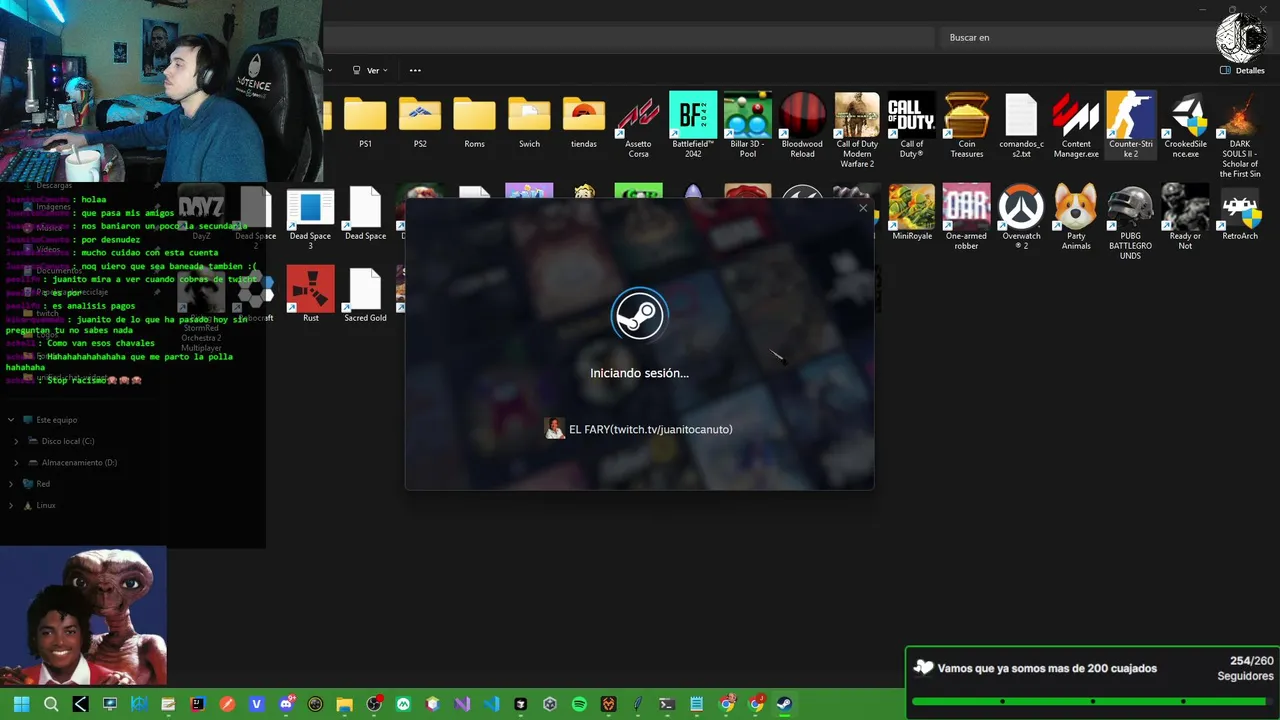Expand Disco local (C:) tree node

16,441
